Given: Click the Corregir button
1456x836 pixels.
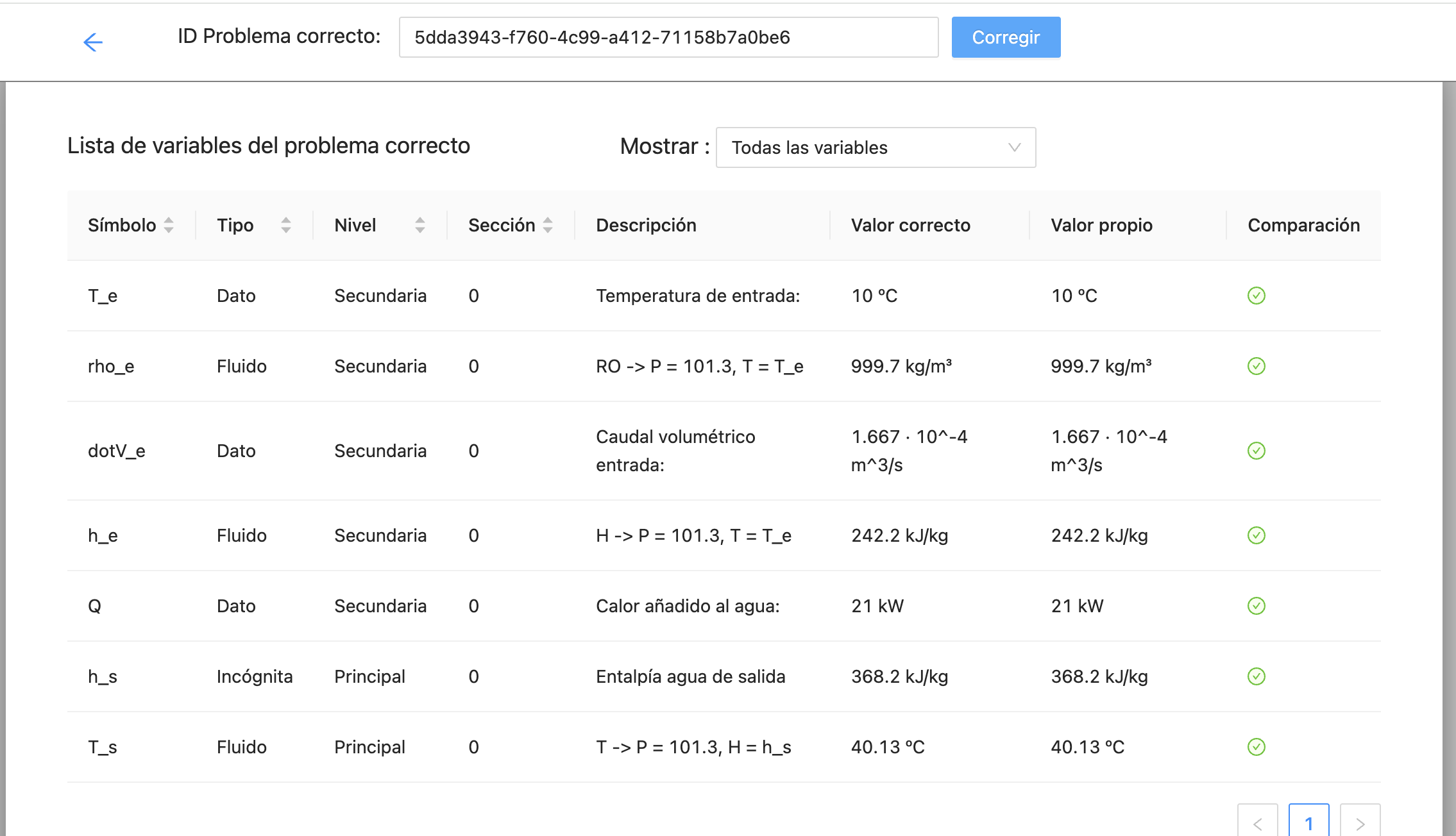Looking at the screenshot, I should click(1006, 37).
